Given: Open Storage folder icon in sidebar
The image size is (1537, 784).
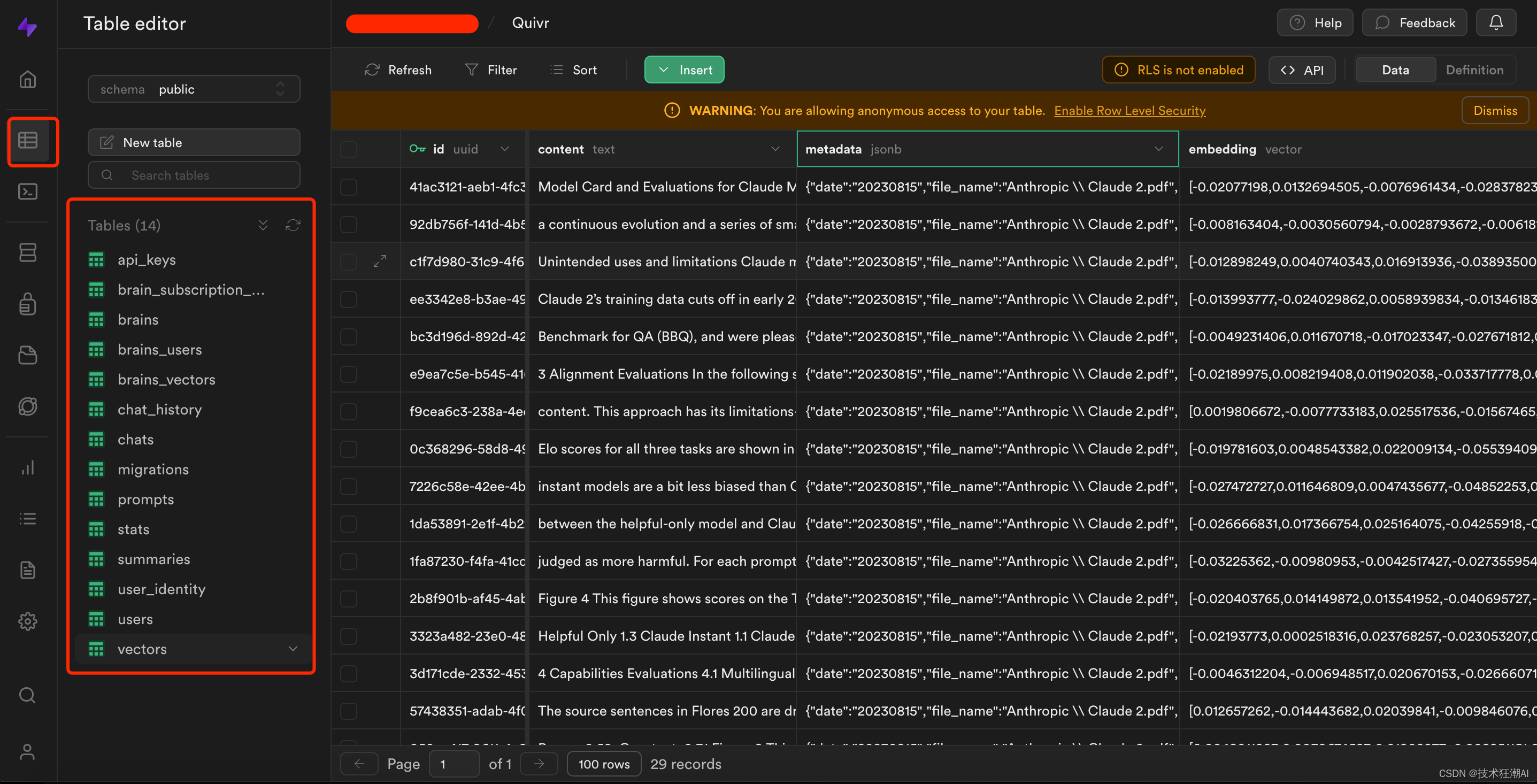Looking at the screenshot, I should pos(27,355).
